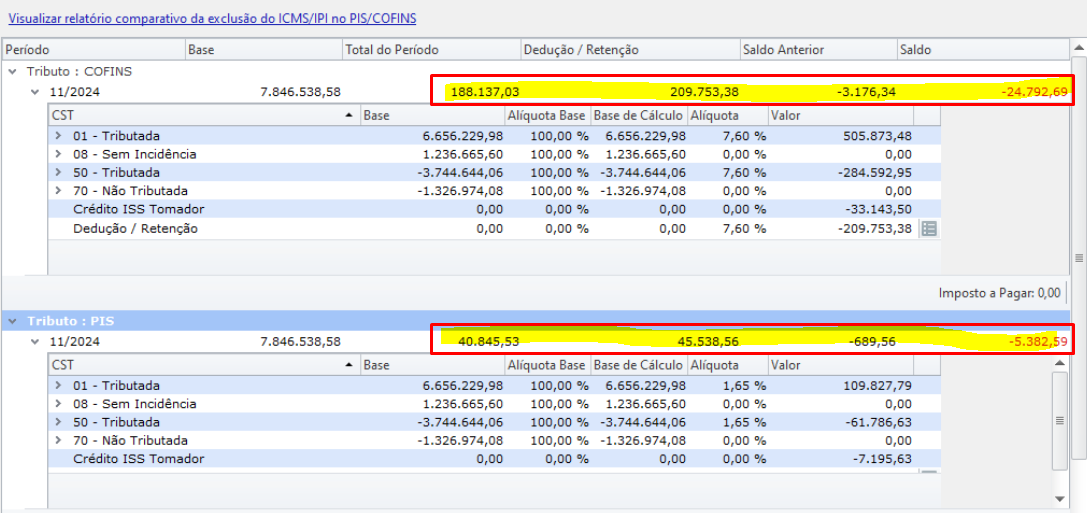Select COFINS saldo anterior -3.176,34
This screenshot has height=513, width=1087.
[x=867, y=92]
